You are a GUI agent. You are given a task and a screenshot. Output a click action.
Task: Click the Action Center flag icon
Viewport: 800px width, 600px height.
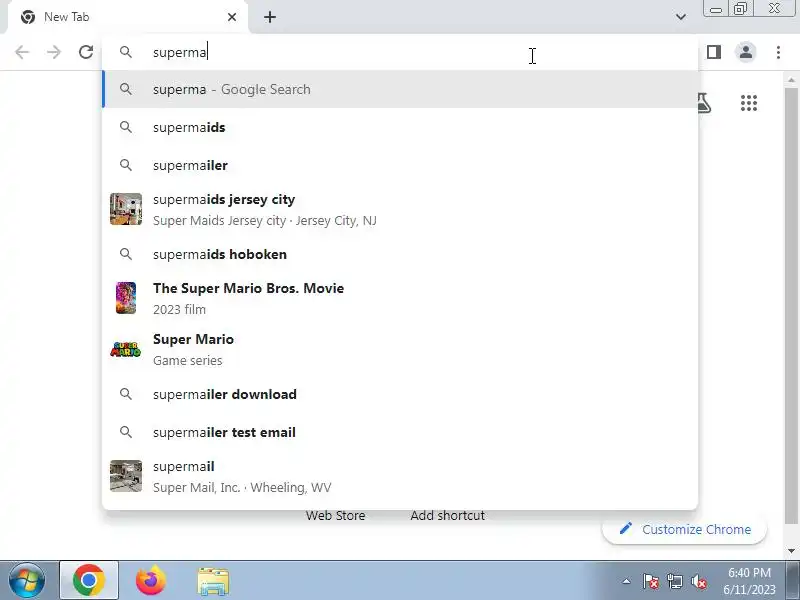coord(651,581)
